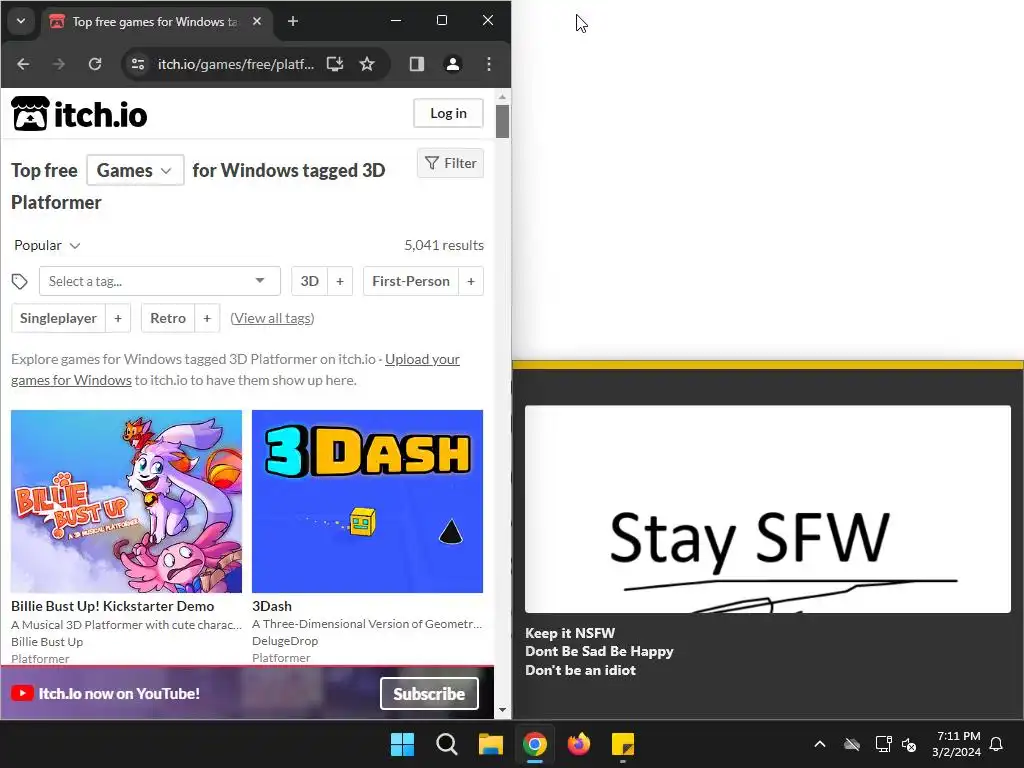Click the YouTube logo in banner
This screenshot has height=768, width=1024.
[x=22, y=694]
